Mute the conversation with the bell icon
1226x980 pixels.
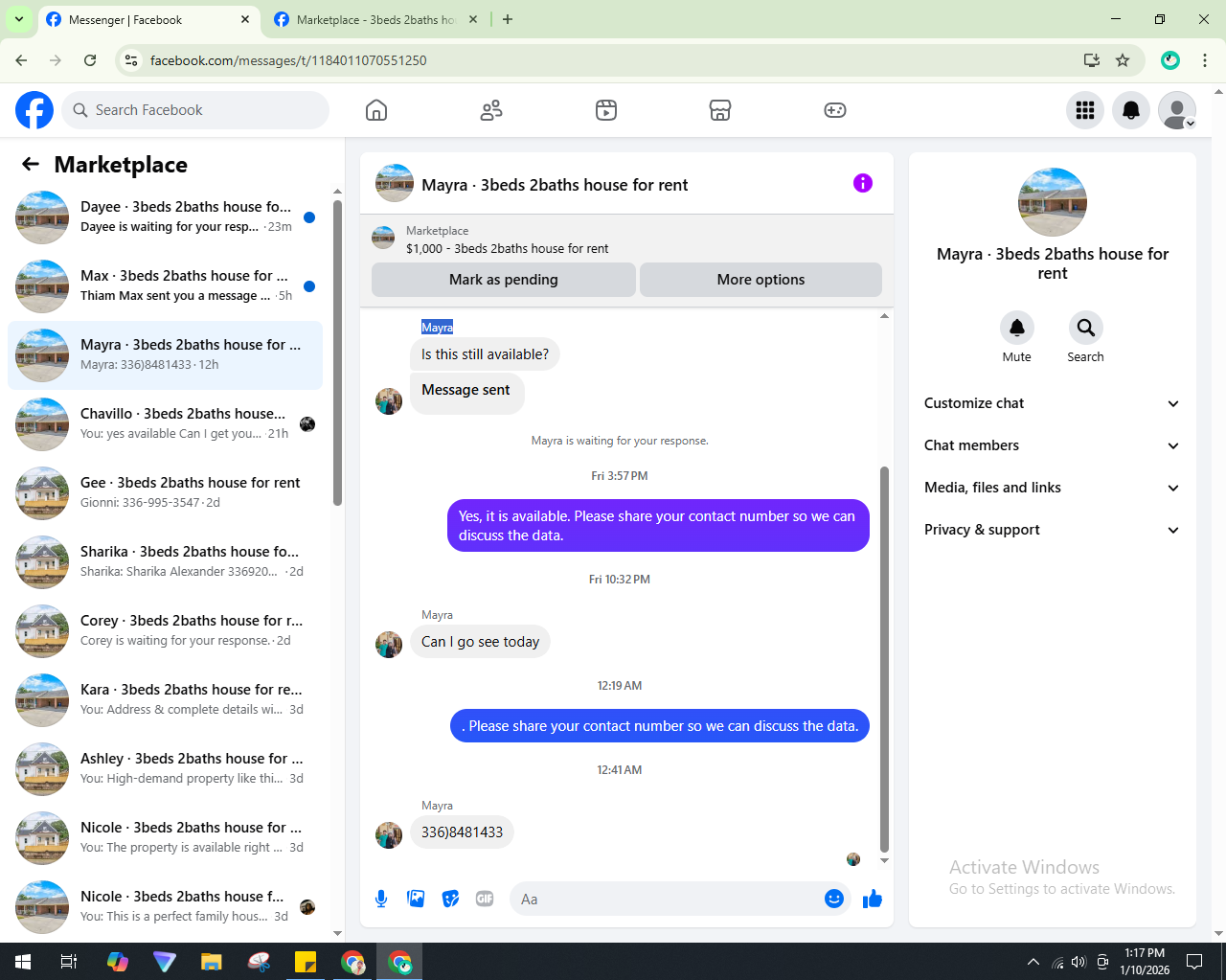[x=1017, y=328]
